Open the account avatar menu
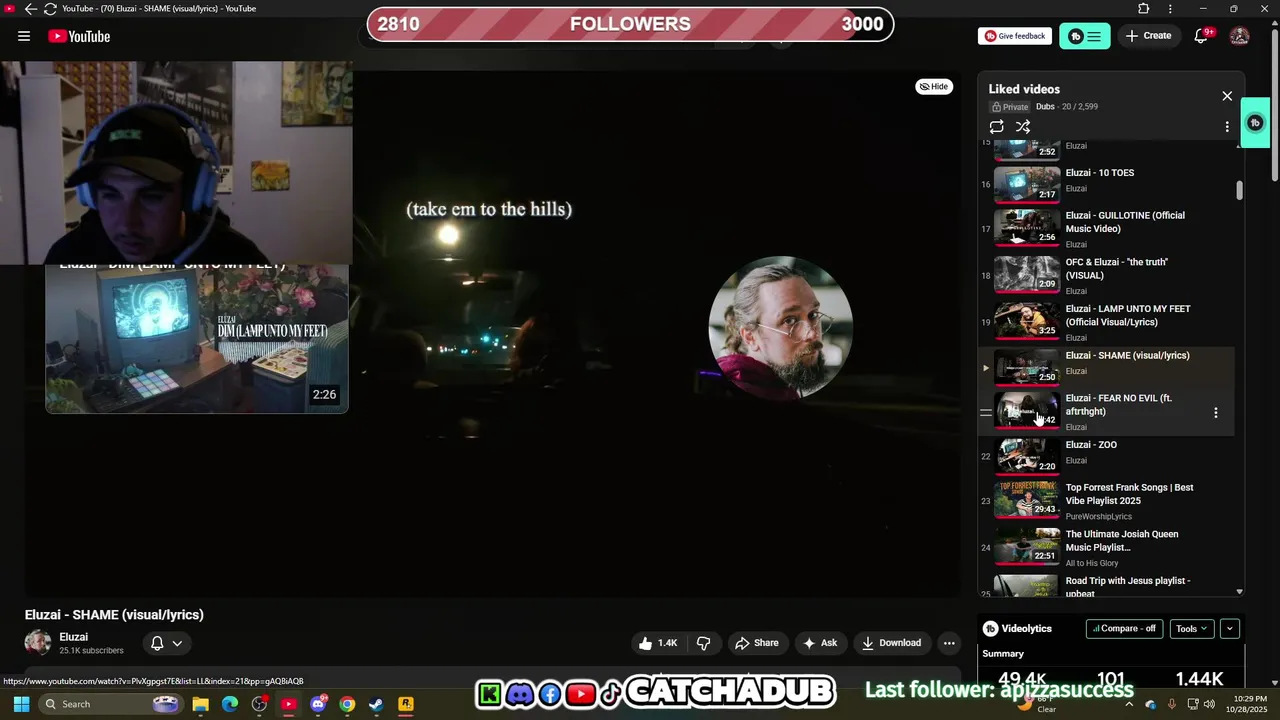Image resolution: width=1280 pixels, height=720 pixels. pos(1239,36)
